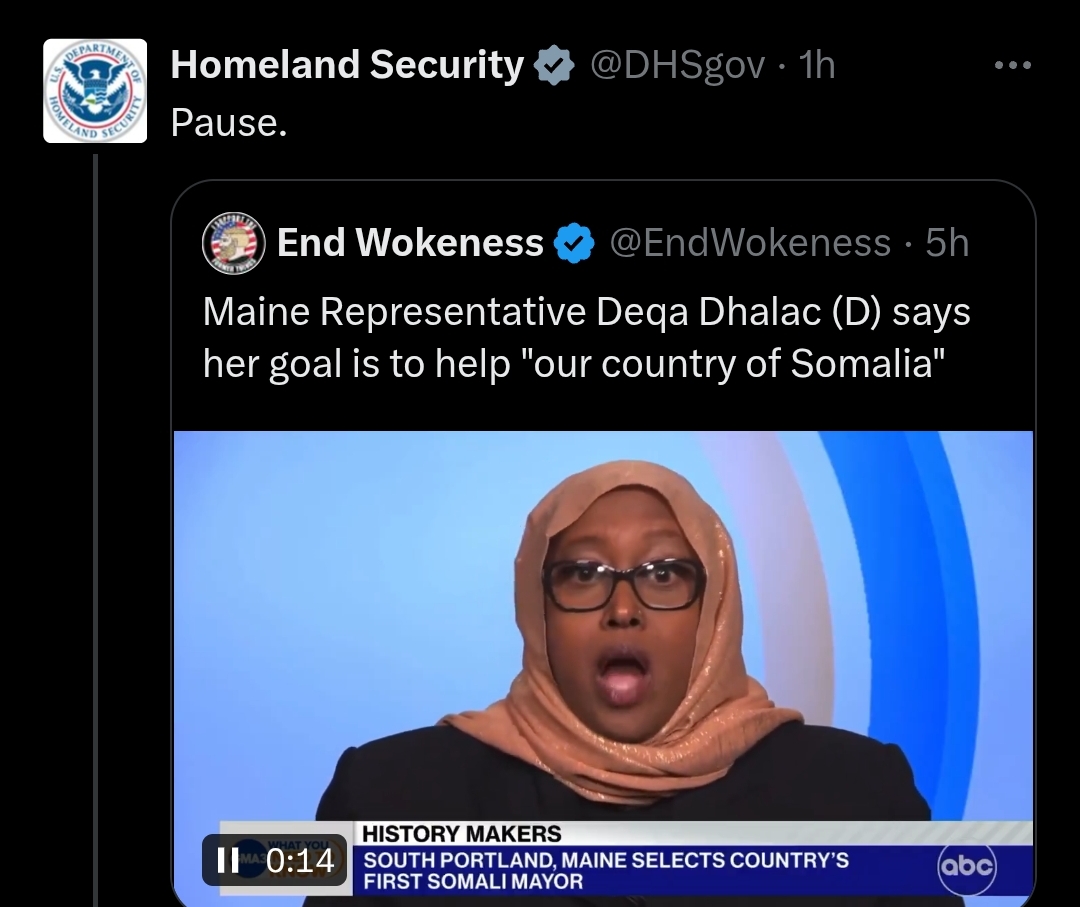
Task: Click the 5h timestamp of quoted post
Action: pos(947,242)
